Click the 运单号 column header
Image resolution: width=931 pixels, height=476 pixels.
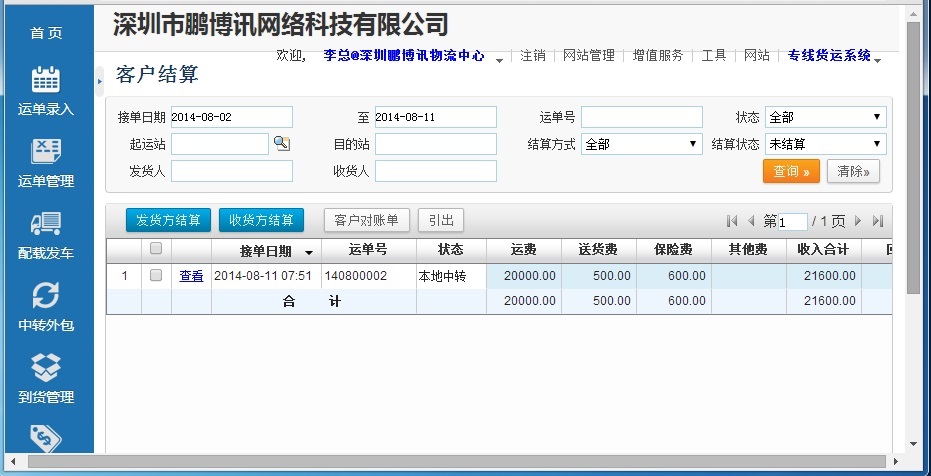click(369, 250)
